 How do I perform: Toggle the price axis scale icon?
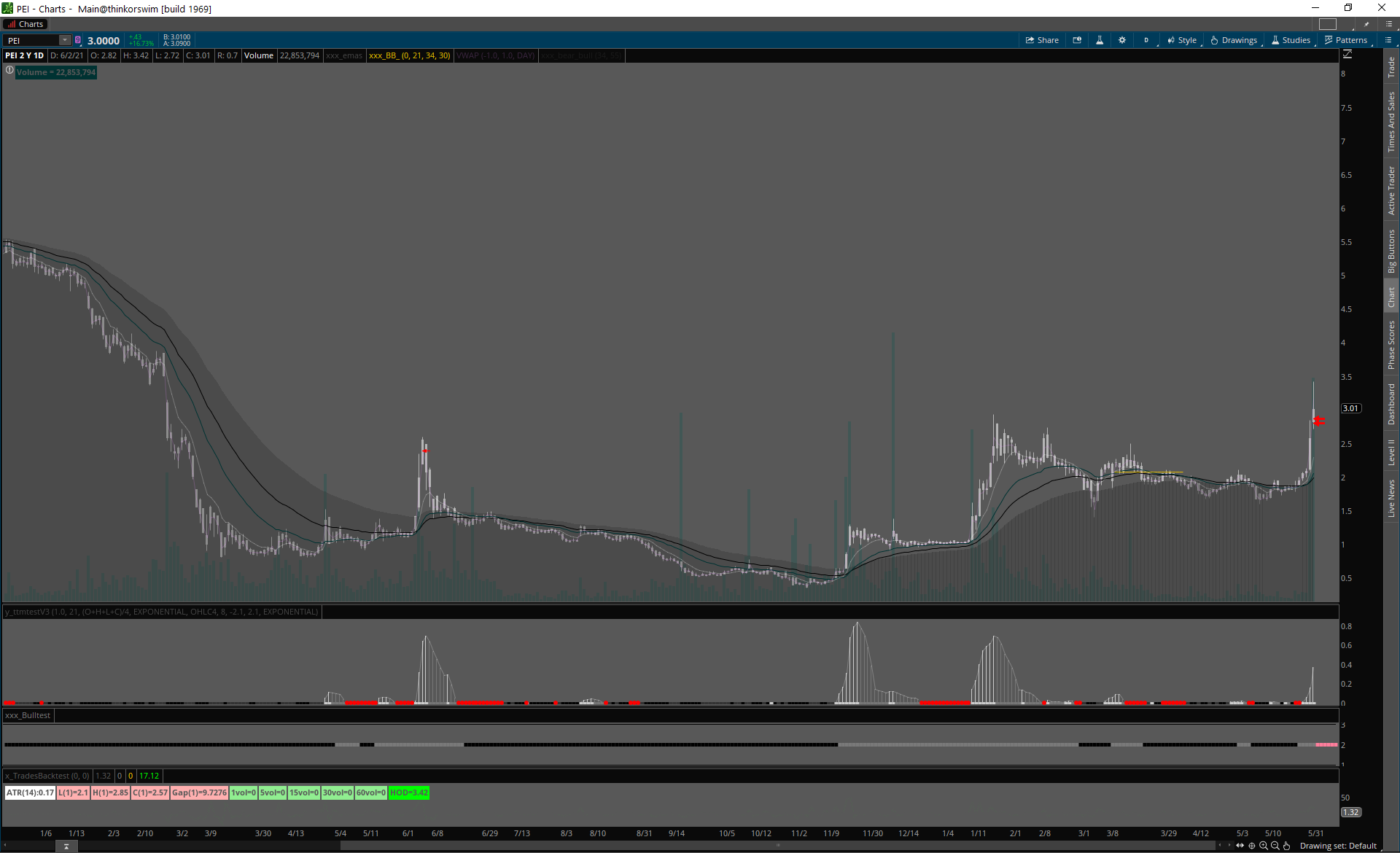pos(1347,55)
